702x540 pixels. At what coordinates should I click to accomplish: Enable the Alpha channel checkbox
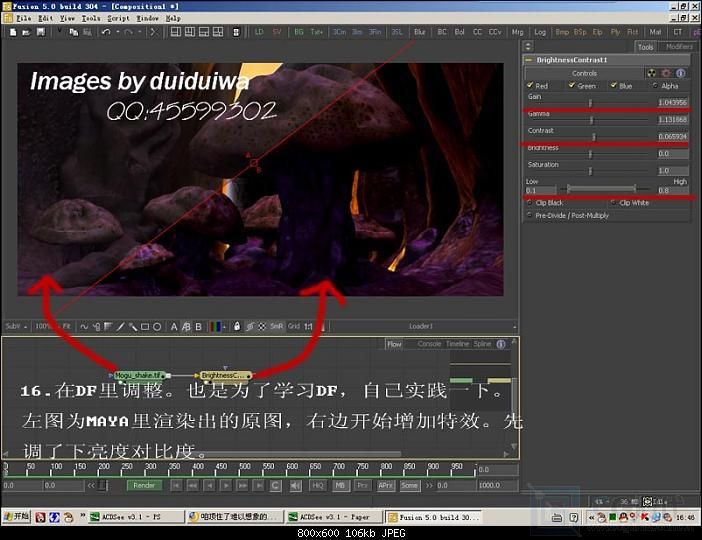coord(655,85)
